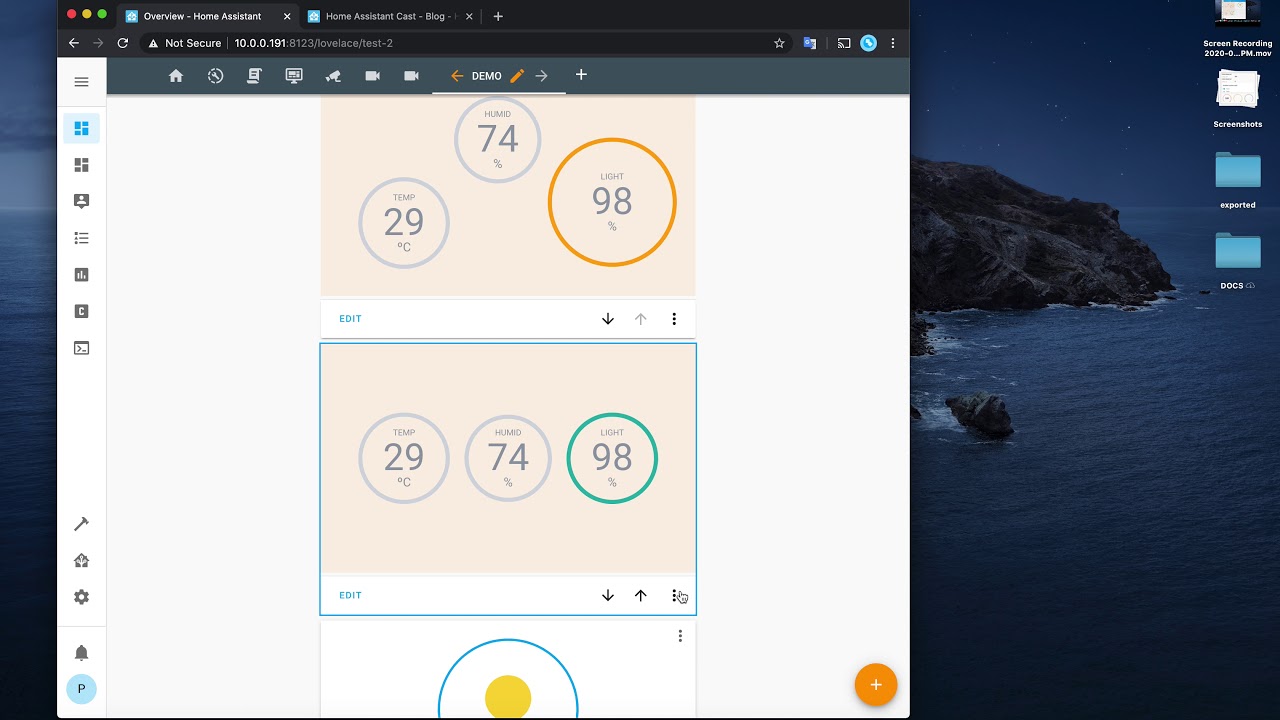Screen dimensions: 1280x720
Task: Move the DEMO view right with the arrow
Action: [541, 76]
